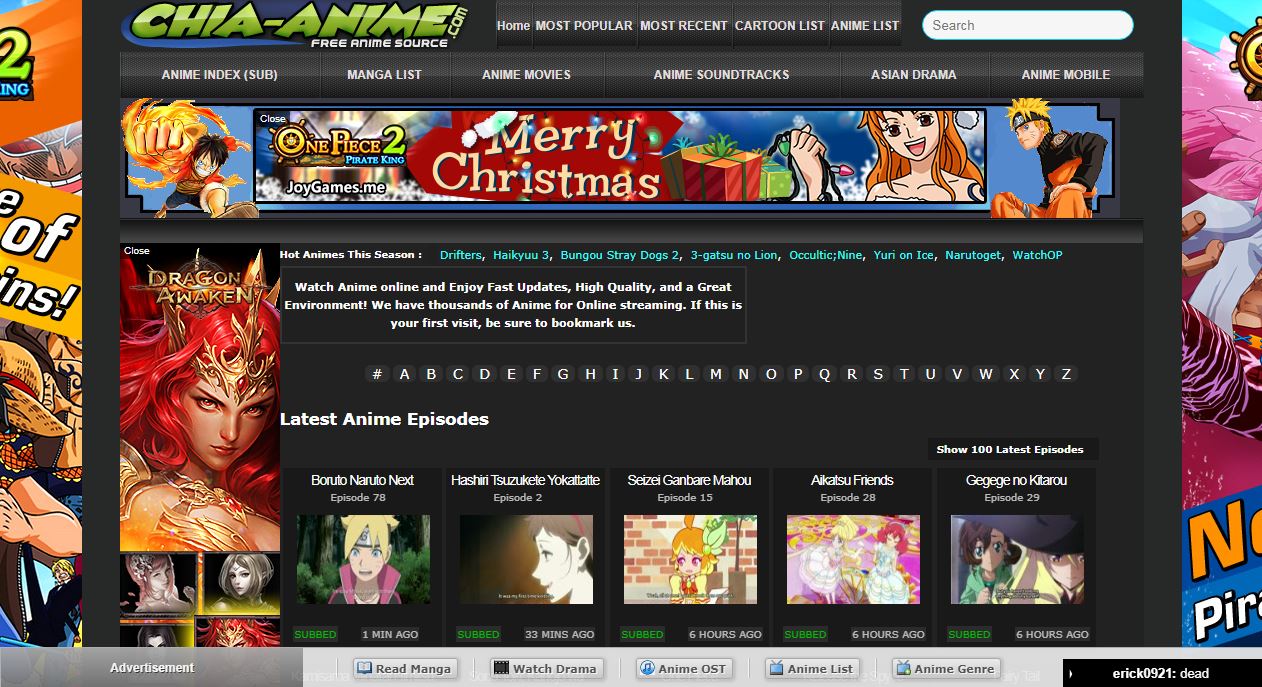The image size is (1262, 687).
Task: Open the 3-gatsu no Lion link
Action: (x=734, y=255)
